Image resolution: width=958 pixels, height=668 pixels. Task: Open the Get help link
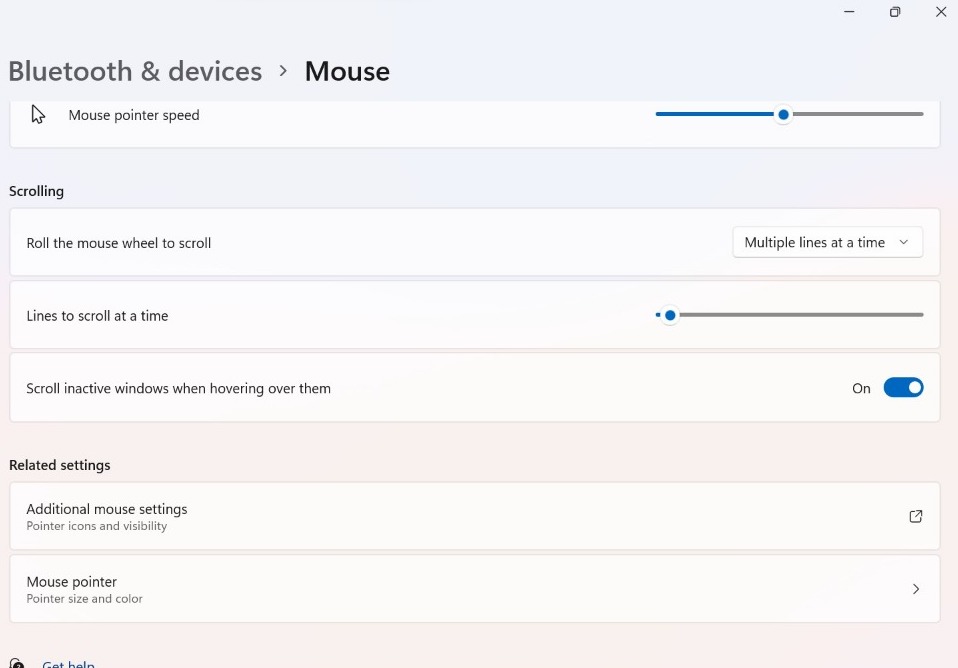68,662
